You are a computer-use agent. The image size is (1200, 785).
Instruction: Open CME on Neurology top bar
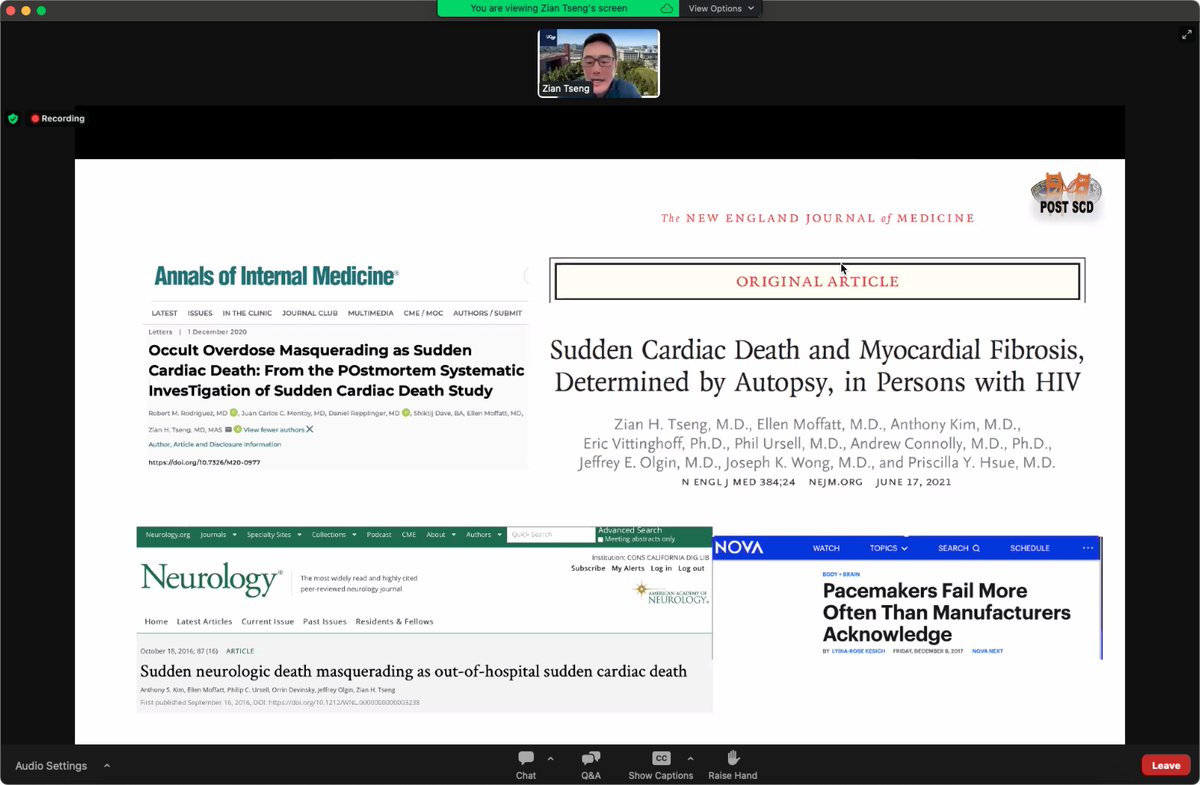coord(409,535)
